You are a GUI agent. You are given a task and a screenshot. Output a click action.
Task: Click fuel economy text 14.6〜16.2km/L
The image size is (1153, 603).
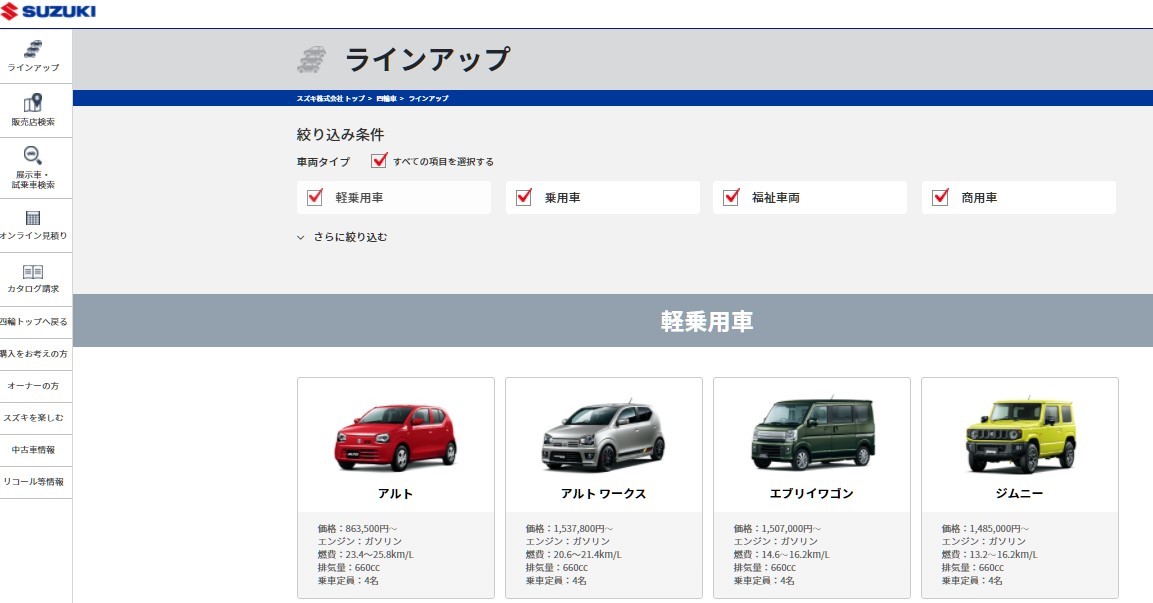coord(796,554)
